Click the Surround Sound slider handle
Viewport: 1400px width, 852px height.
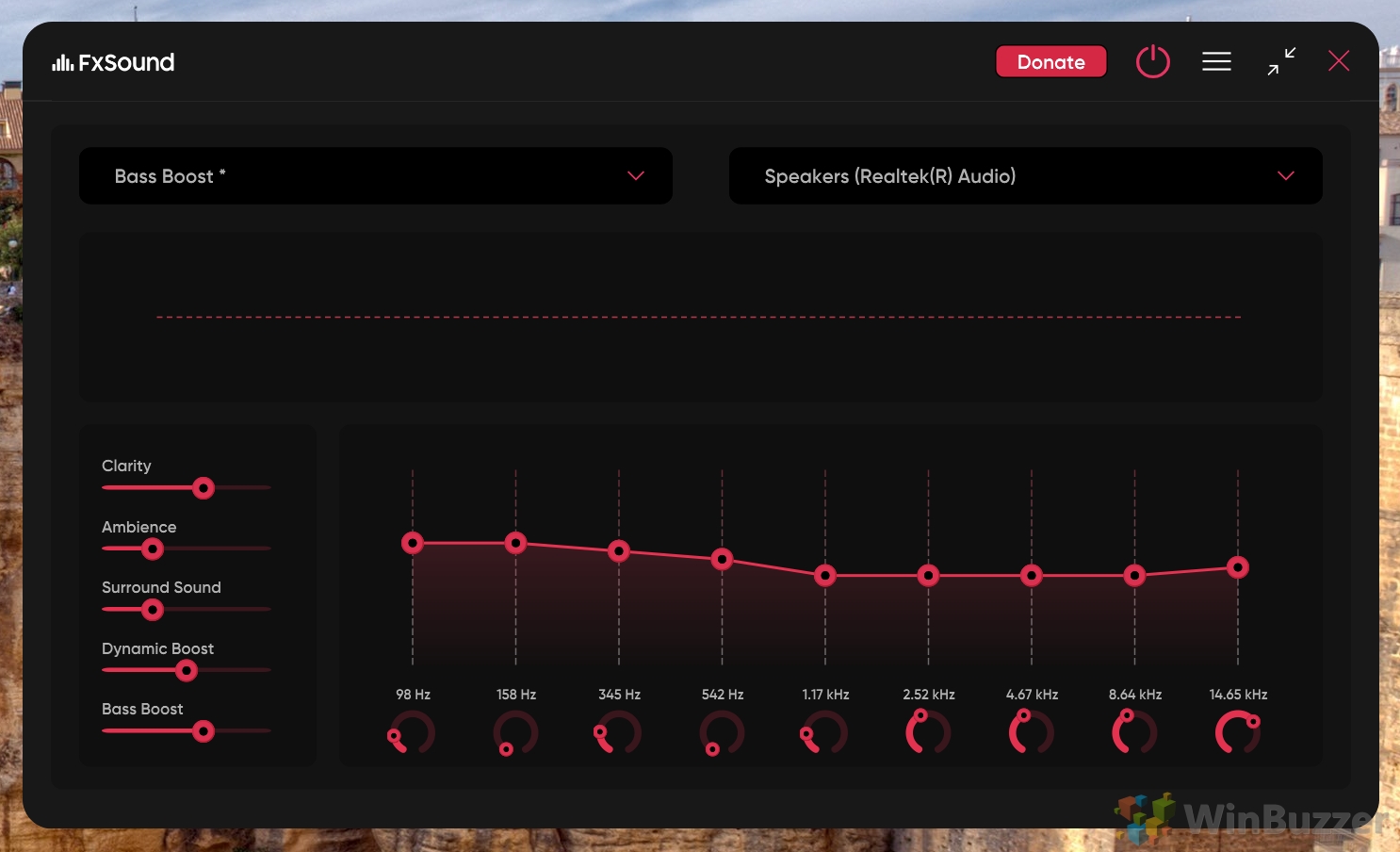[x=153, y=610]
